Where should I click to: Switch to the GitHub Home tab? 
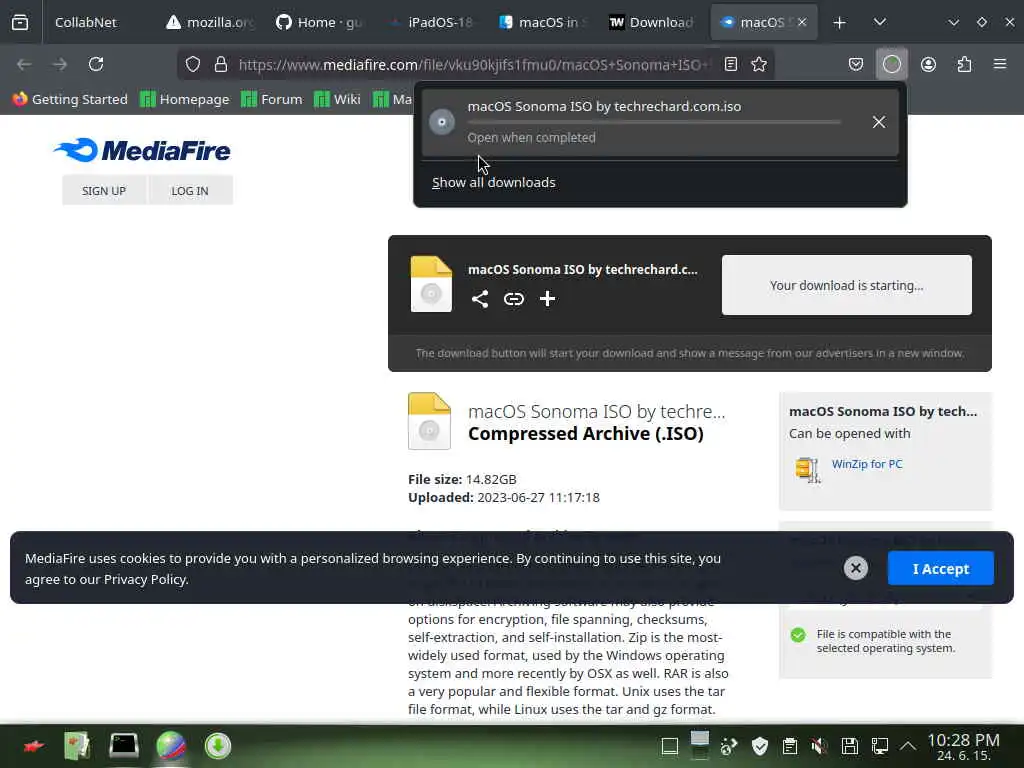pos(319,22)
